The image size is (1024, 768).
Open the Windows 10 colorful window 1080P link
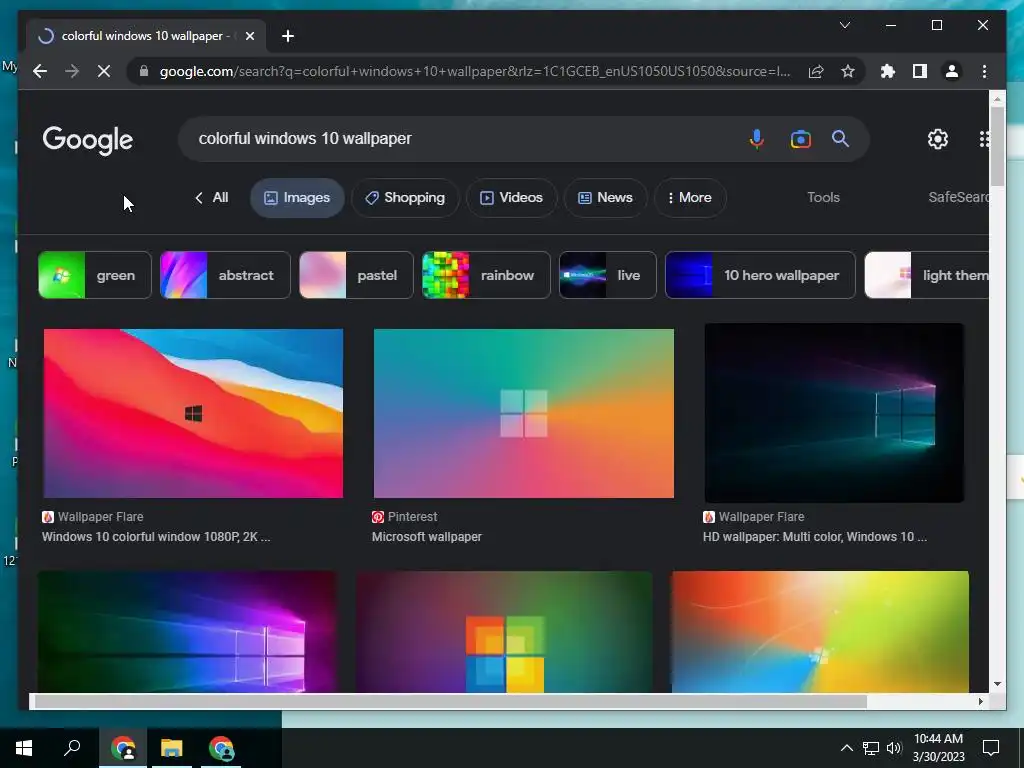(x=156, y=537)
